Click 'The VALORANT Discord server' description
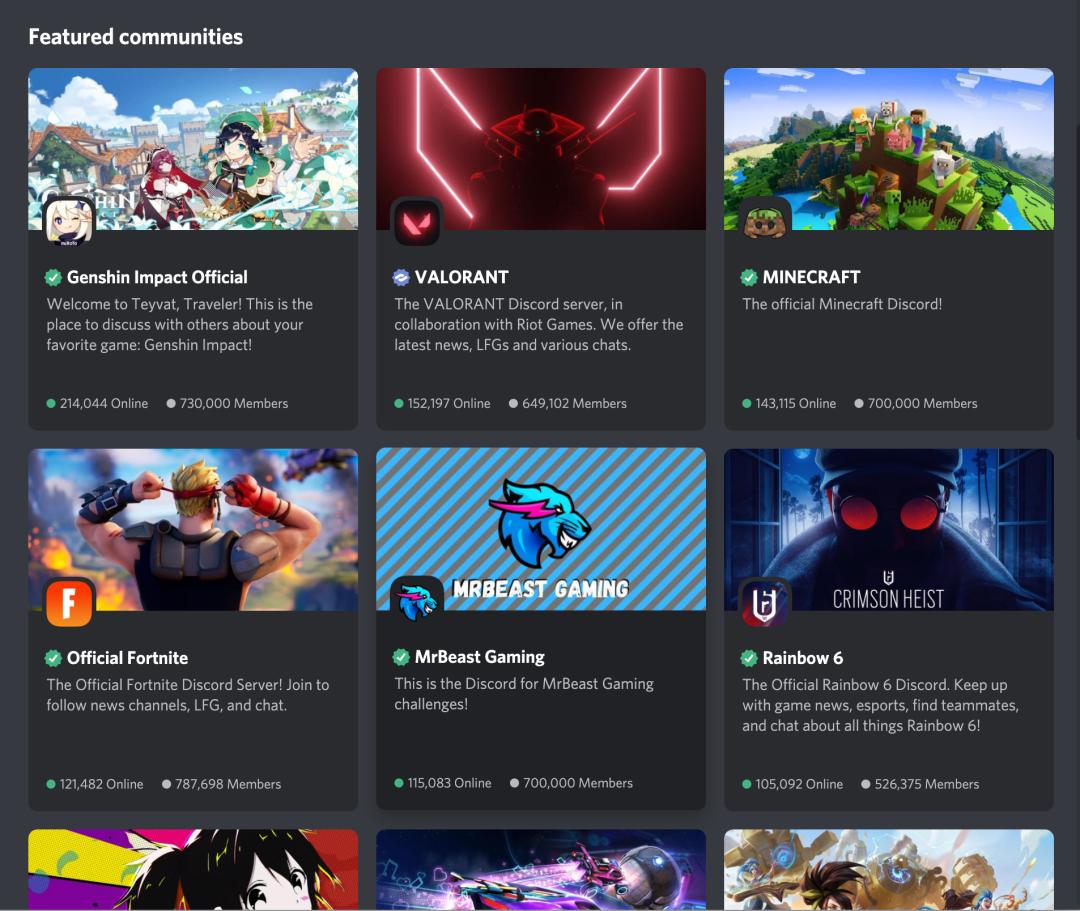This screenshot has width=1080, height=911. tap(539, 324)
